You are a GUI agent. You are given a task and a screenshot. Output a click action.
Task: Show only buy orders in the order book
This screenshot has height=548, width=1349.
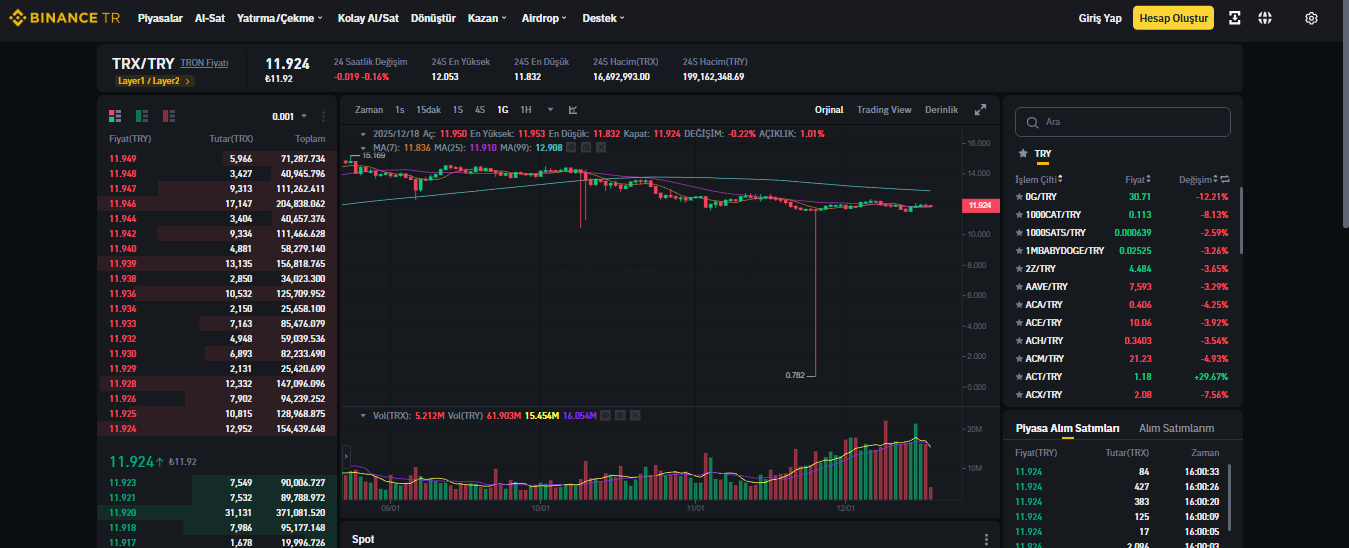click(142, 116)
